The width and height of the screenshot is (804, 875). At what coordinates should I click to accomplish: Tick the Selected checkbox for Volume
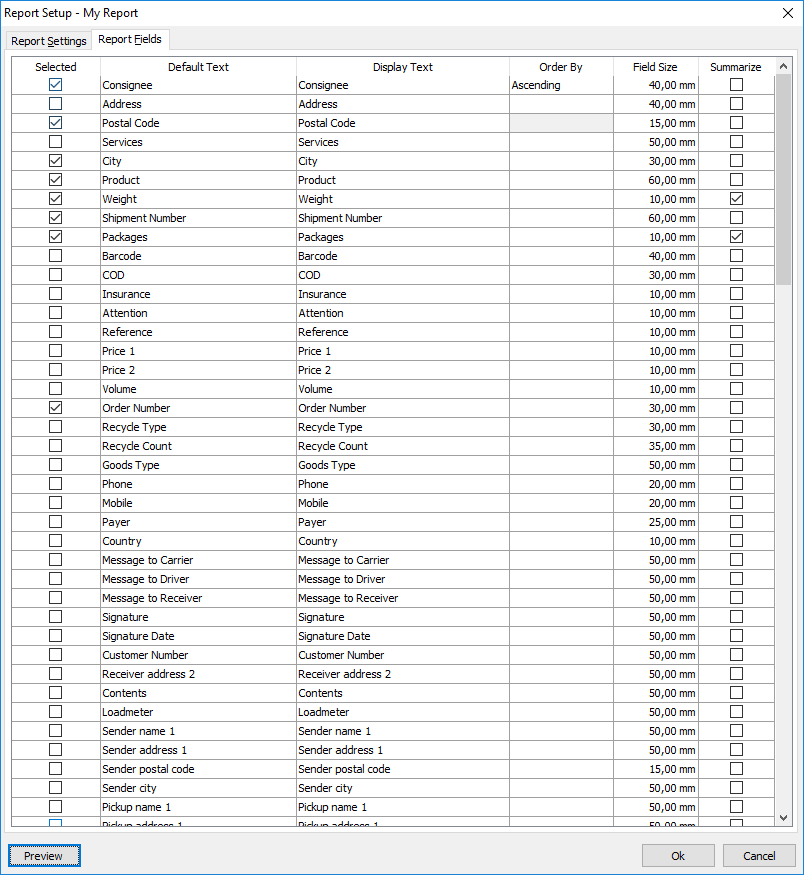coord(55,389)
